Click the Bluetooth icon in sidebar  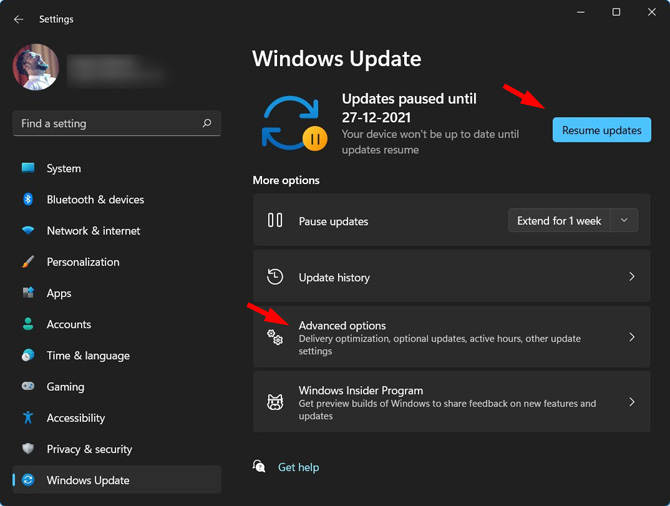[x=28, y=199]
